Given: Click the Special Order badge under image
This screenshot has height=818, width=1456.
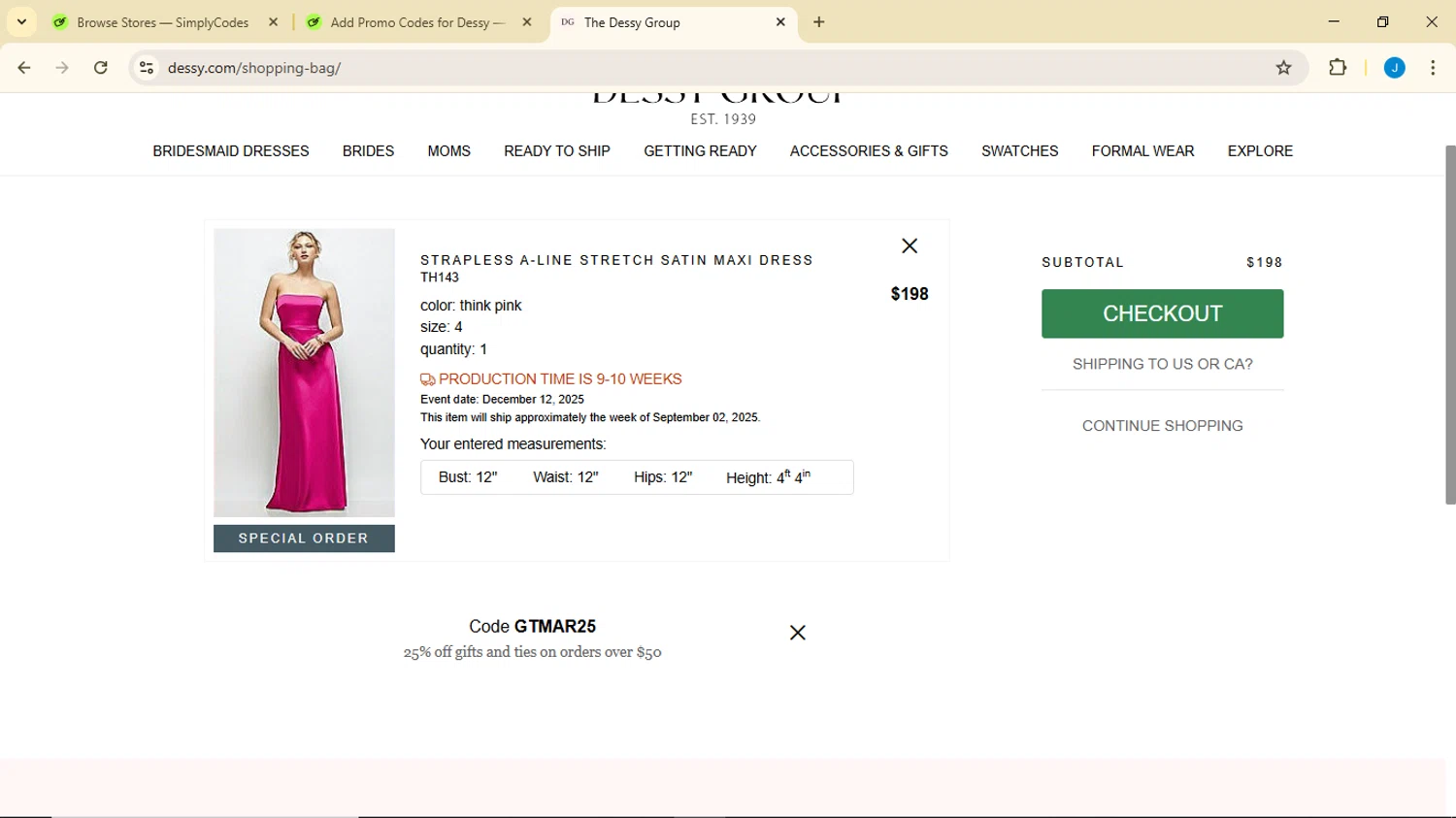Looking at the screenshot, I should tap(304, 539).
